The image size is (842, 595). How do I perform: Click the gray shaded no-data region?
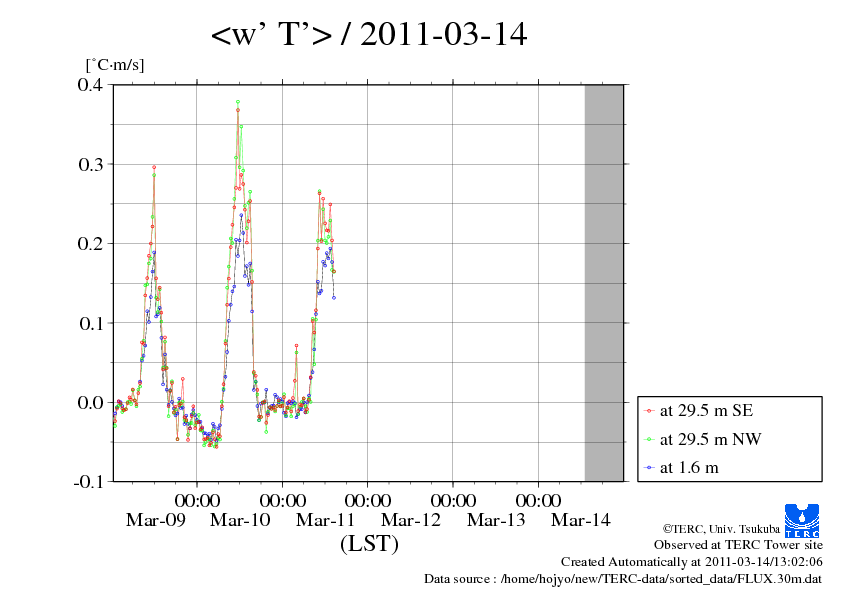pos(604,283)
